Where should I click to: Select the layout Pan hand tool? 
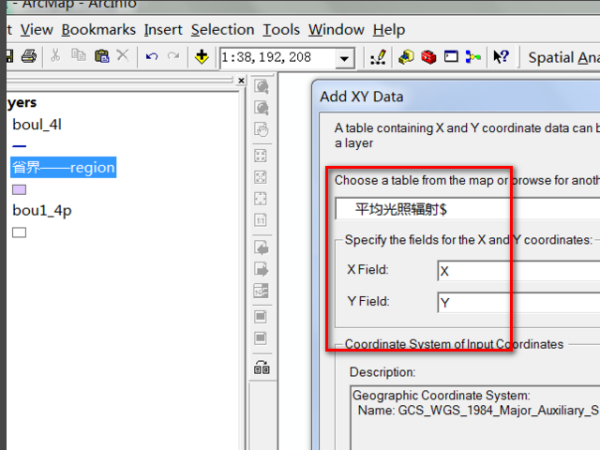(x=261, y=129)
